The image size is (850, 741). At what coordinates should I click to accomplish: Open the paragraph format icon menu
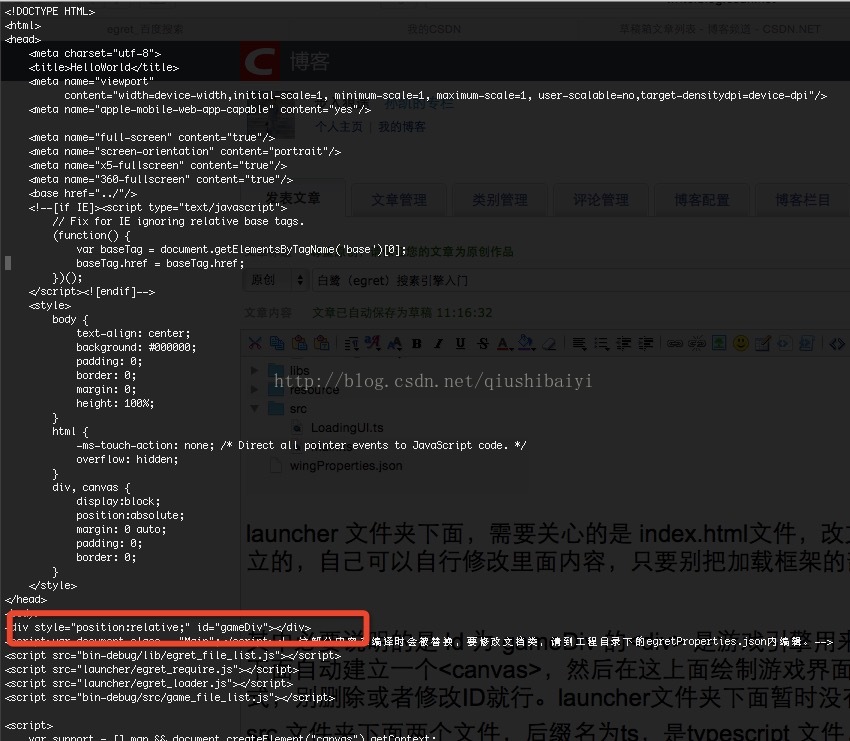coord(351,343)
